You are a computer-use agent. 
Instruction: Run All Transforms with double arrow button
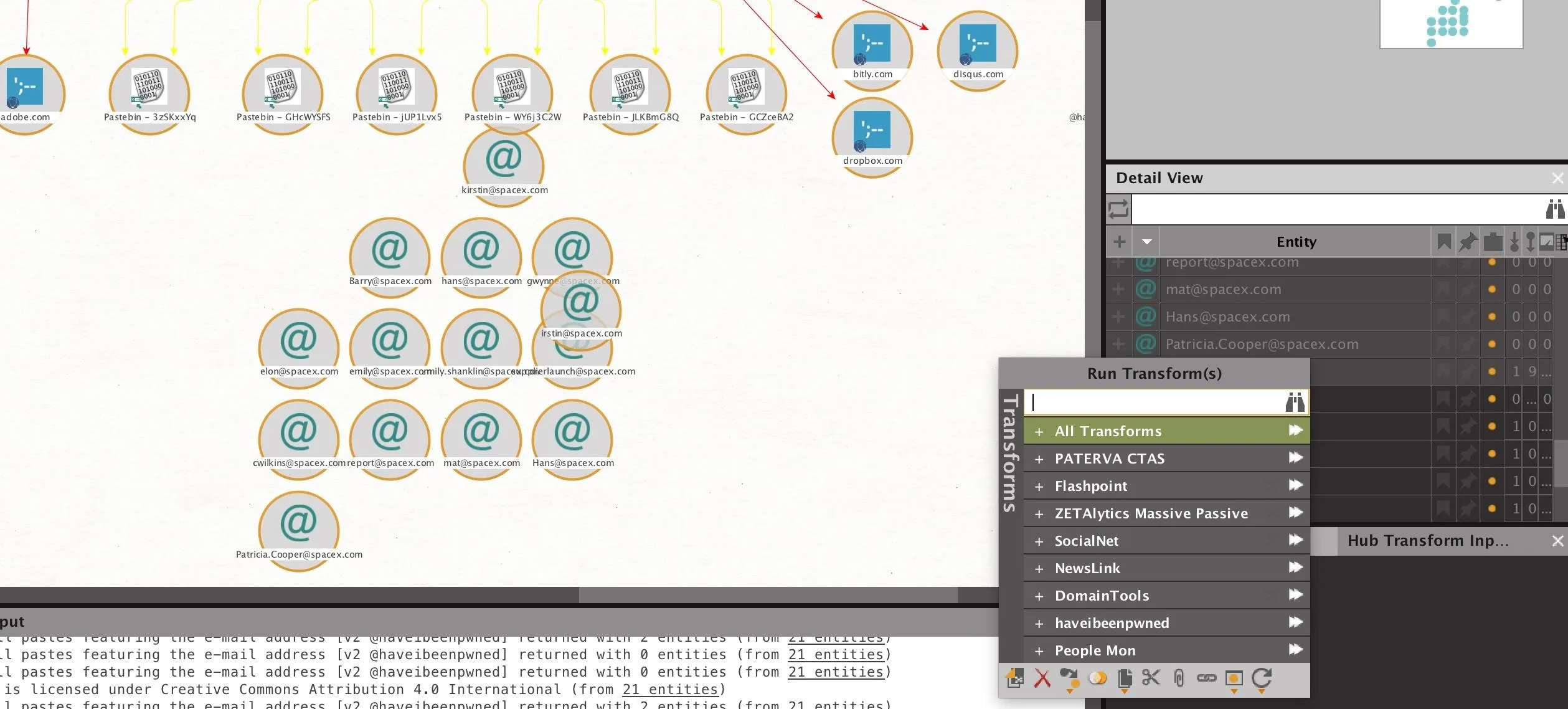tap(1295, 430)
